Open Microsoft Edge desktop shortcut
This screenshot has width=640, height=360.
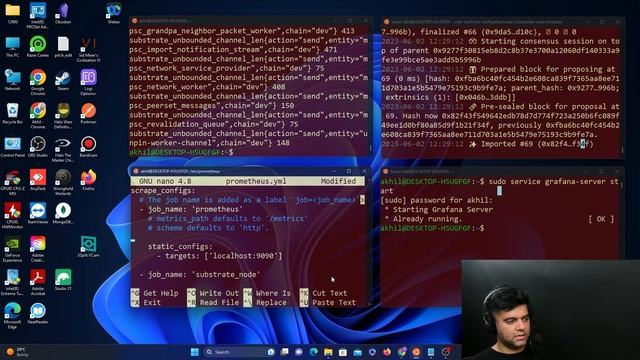click(12, 316)
